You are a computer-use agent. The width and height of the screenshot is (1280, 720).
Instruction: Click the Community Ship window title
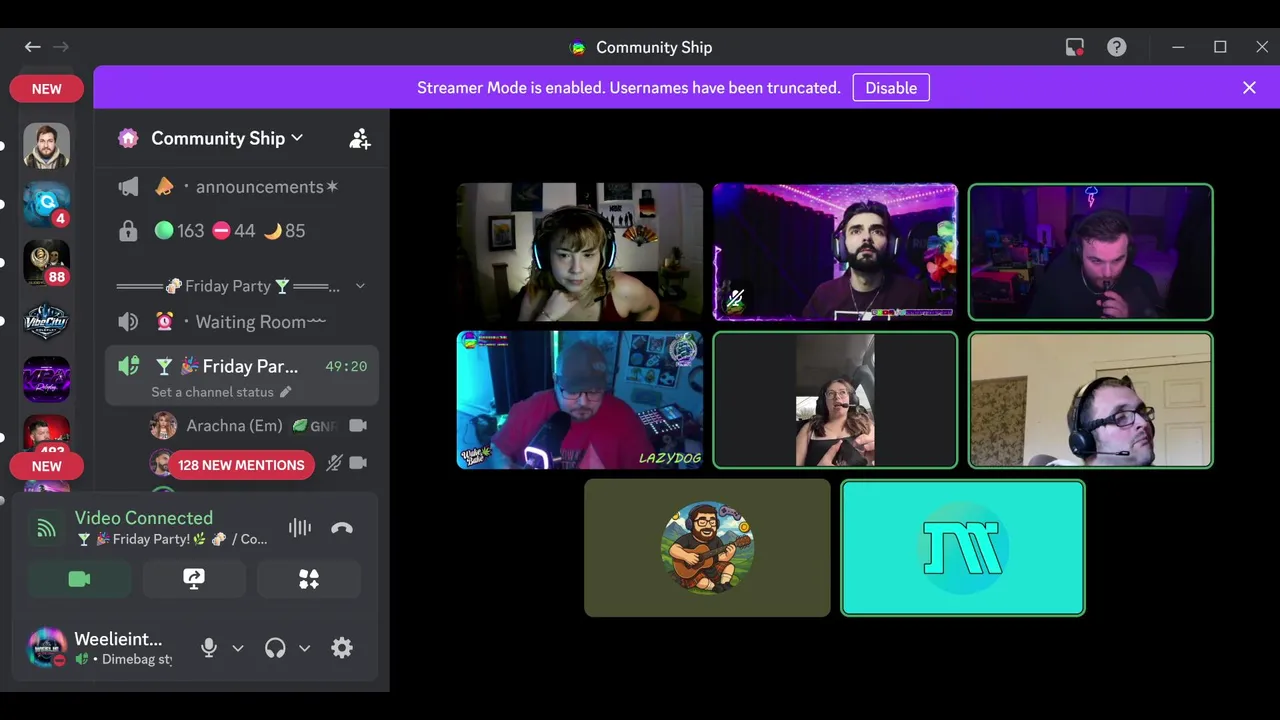(x=654, y=47)
